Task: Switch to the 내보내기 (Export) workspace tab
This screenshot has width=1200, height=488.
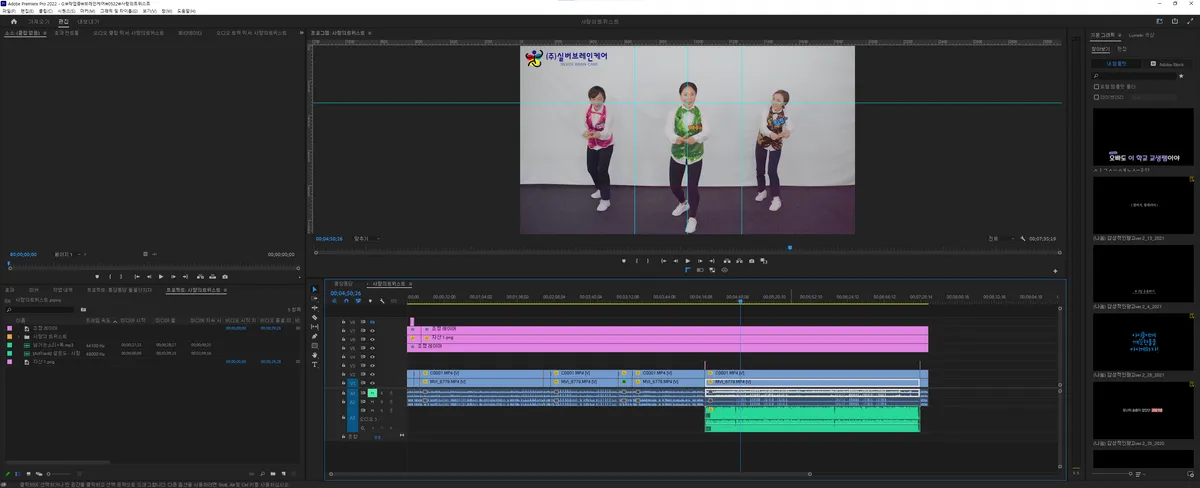Action: 88,21
